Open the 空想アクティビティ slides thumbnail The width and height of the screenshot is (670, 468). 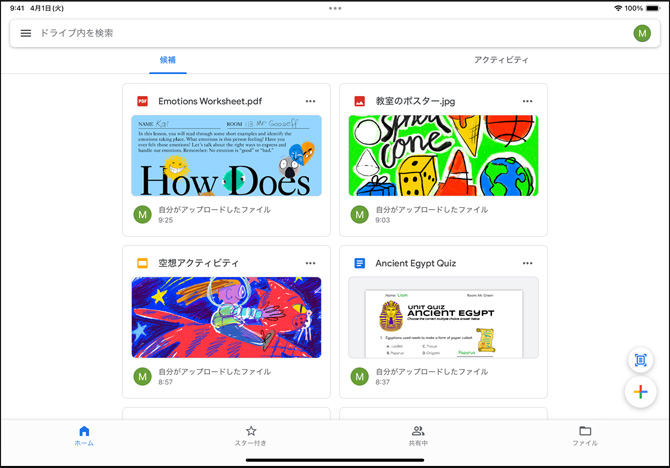pyautogui.click(x=227, y=317)
